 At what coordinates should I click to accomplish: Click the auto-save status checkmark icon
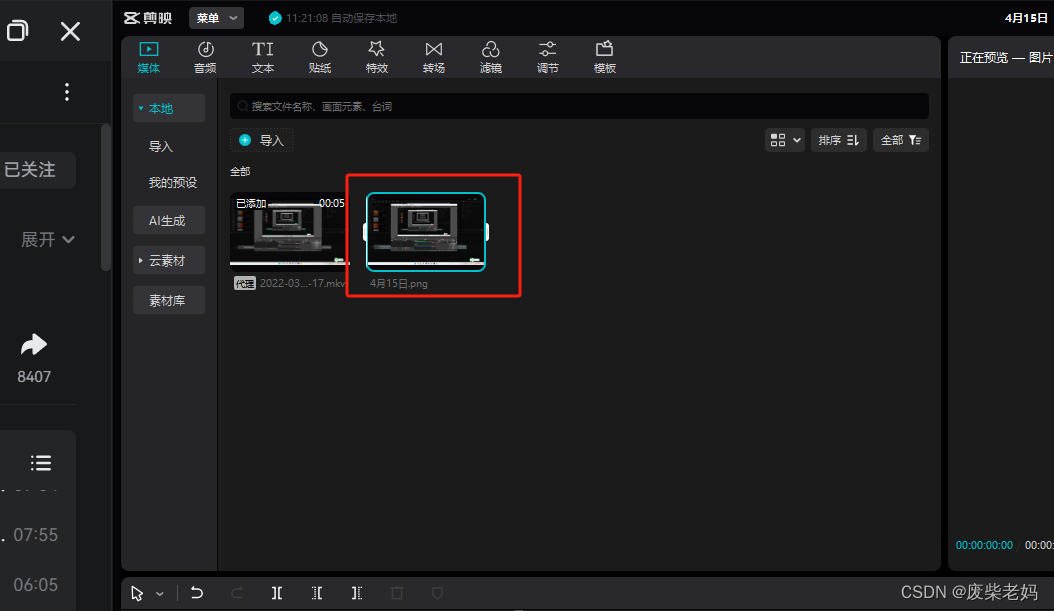(275, 18)
